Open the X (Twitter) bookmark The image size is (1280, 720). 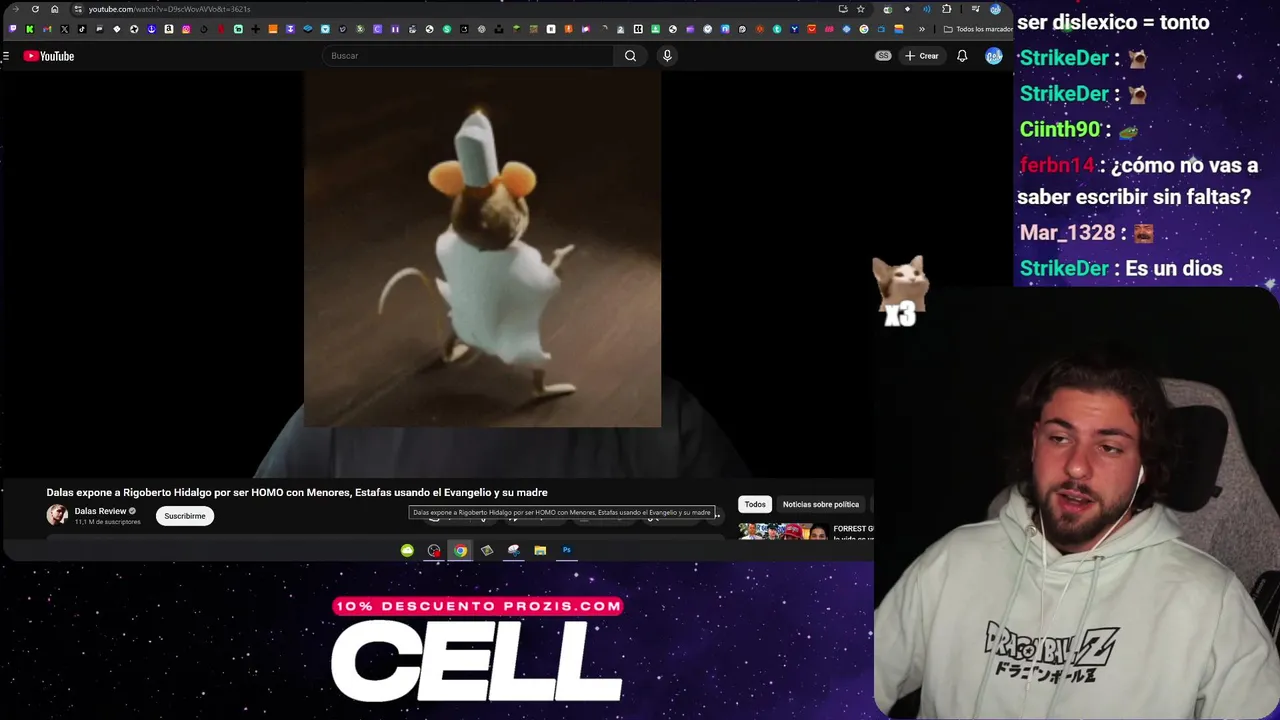[x=64, y=29]
